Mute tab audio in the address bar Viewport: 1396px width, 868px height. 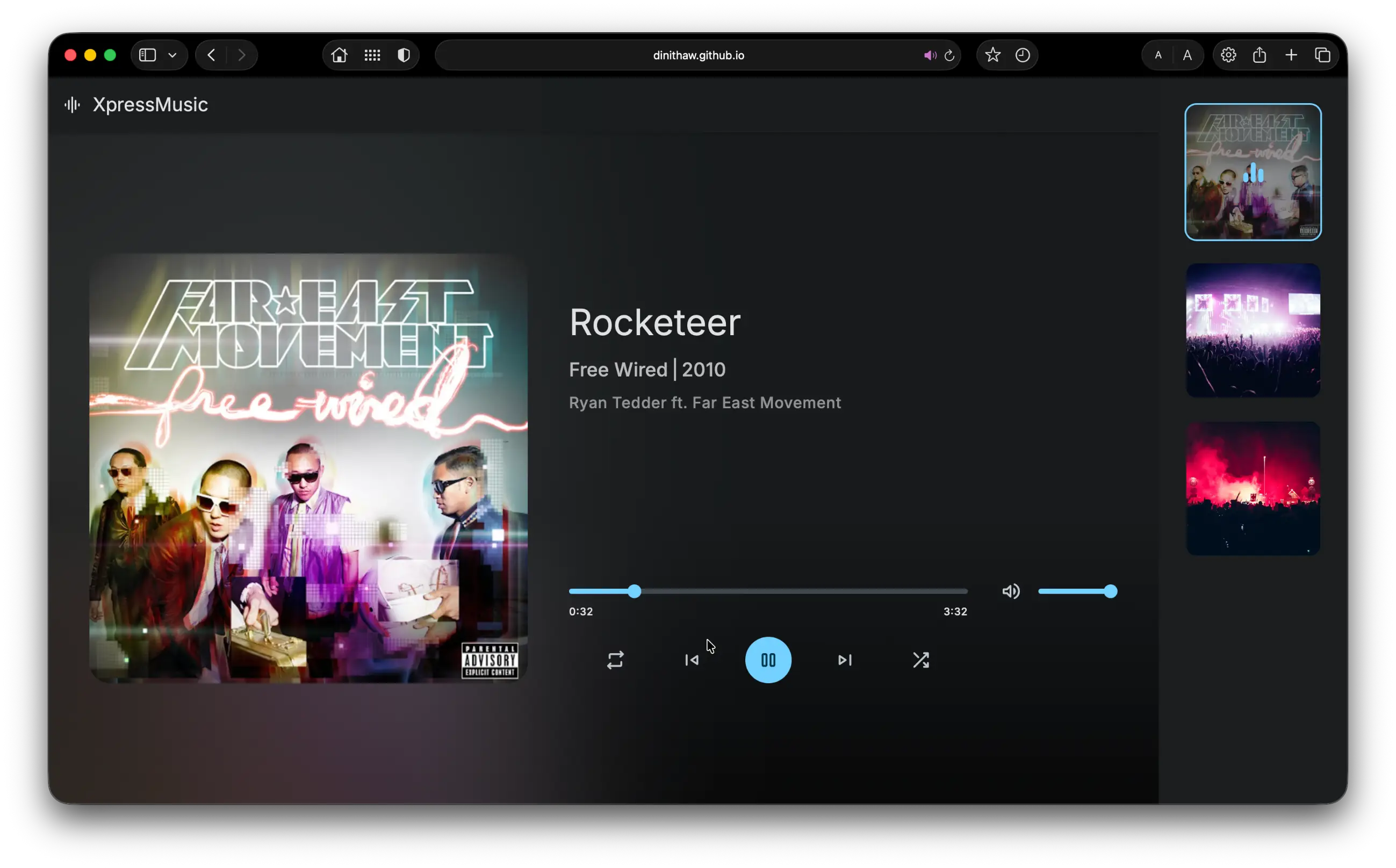pyautogui.click(x=930, y=55)
